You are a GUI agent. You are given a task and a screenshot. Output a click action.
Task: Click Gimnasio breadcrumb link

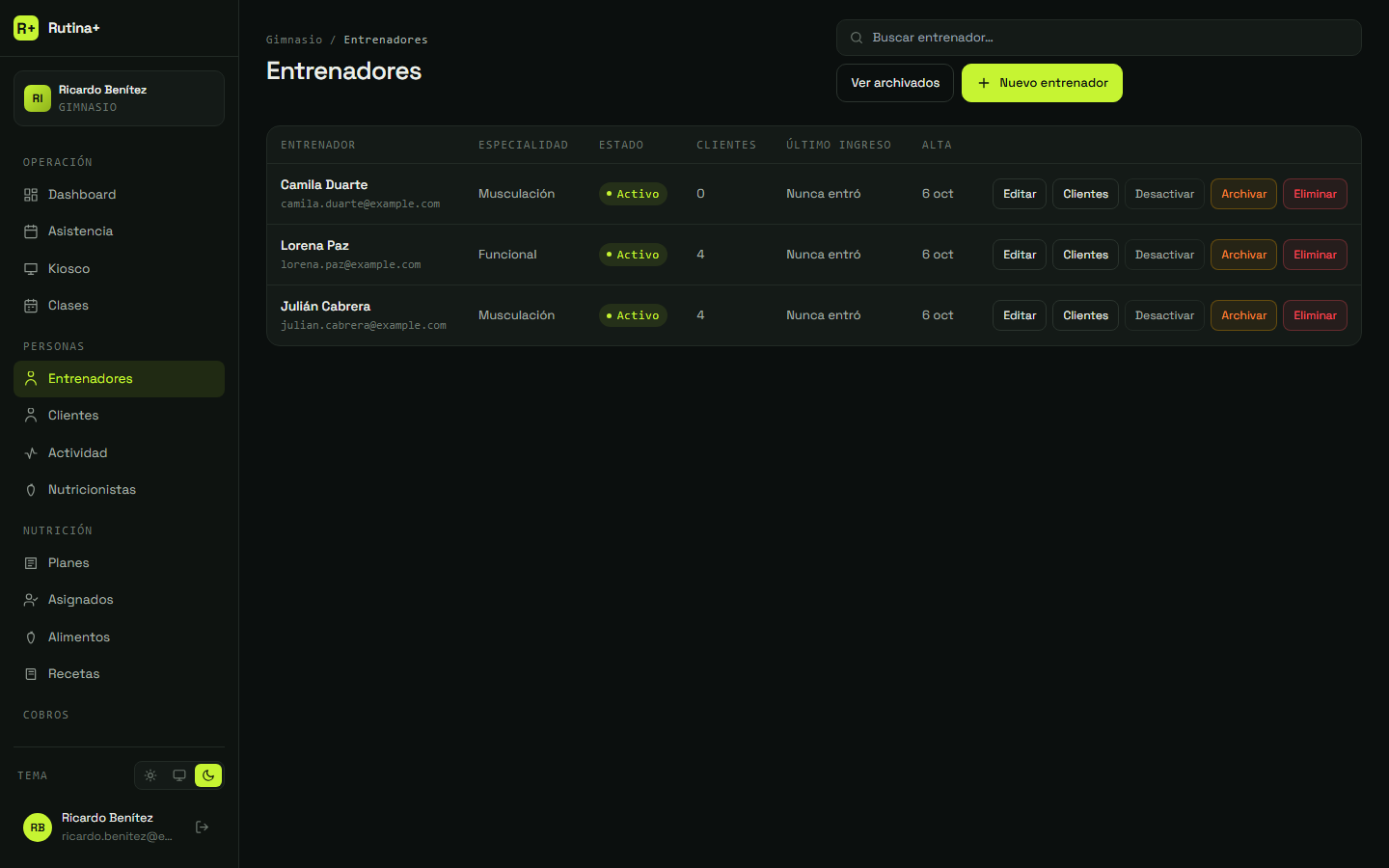[294, 40]
